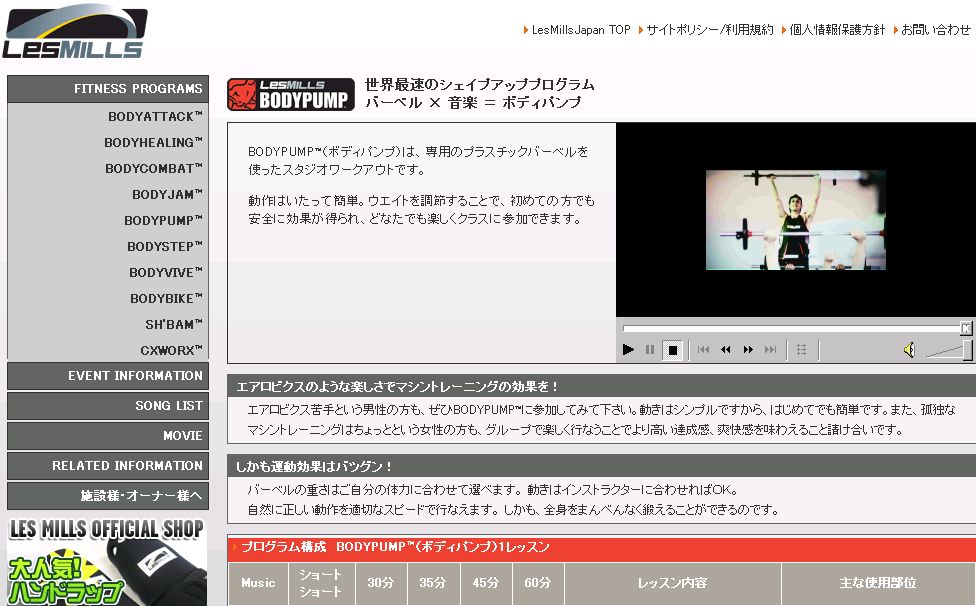Screen dimensions: 976x606
Task: Open BODYBIKE program page
Action: [166, 299]
